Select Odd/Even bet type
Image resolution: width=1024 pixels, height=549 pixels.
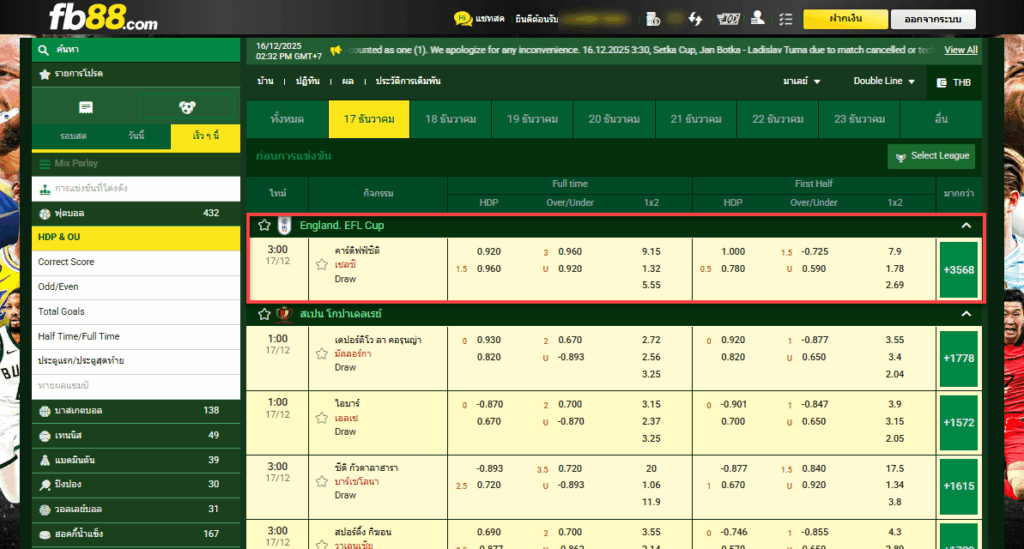(136, 287)
